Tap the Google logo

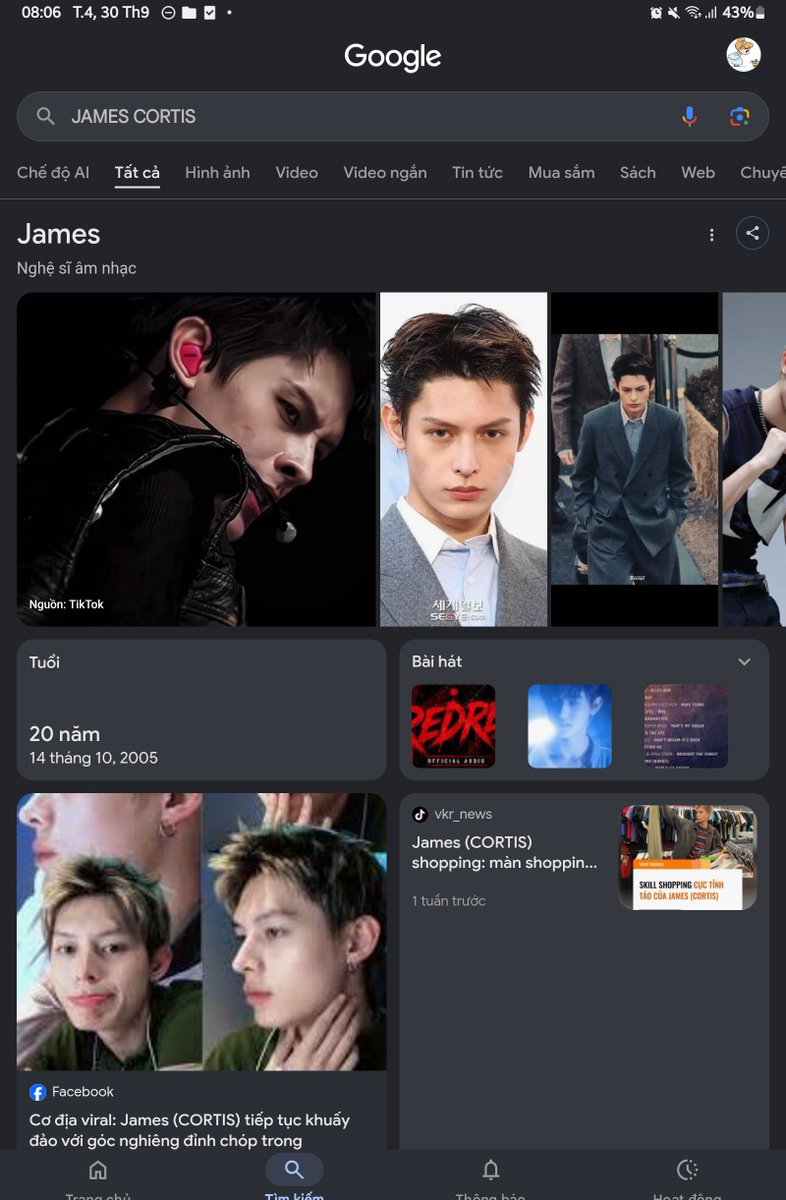[x=393, y=57]
